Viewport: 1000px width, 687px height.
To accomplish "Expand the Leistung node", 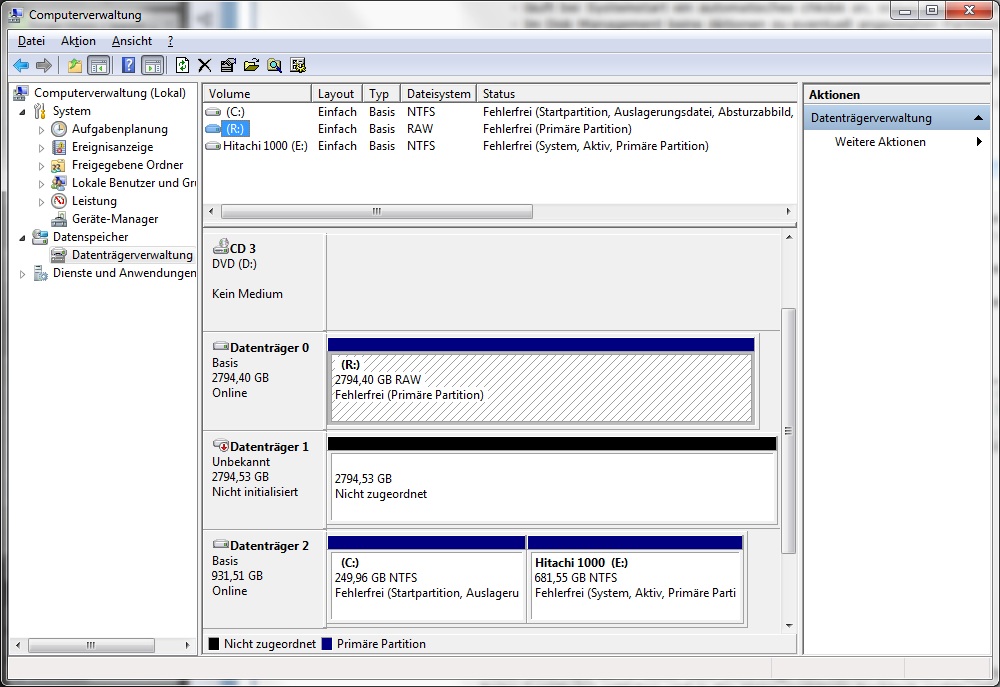I will 41,202.
